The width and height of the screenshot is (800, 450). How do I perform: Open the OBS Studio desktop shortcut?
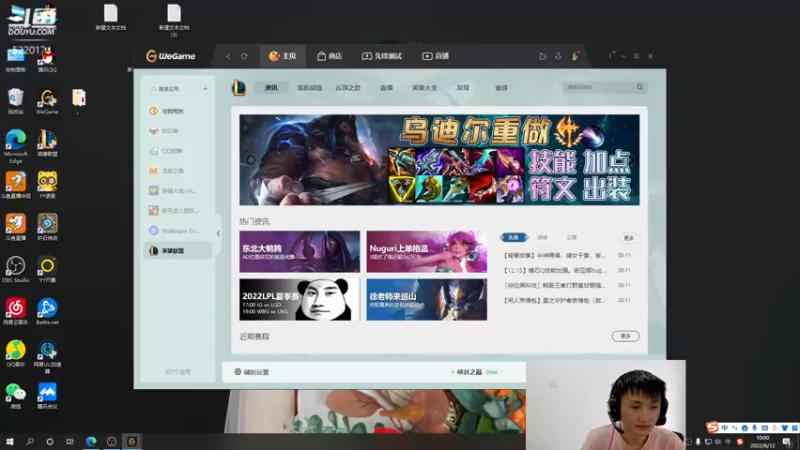point(16,269)
